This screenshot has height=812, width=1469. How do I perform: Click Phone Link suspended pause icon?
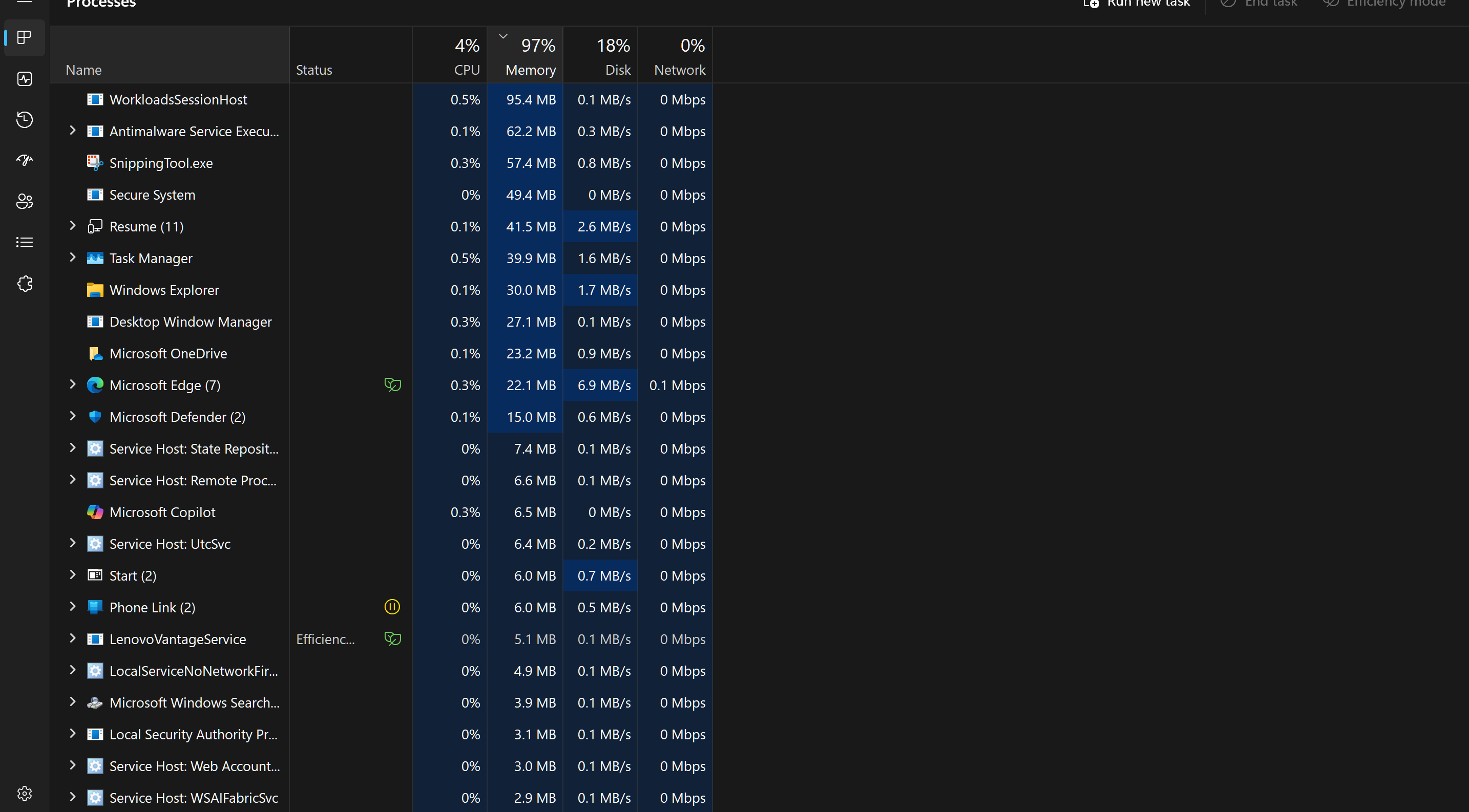coord(392,607)
